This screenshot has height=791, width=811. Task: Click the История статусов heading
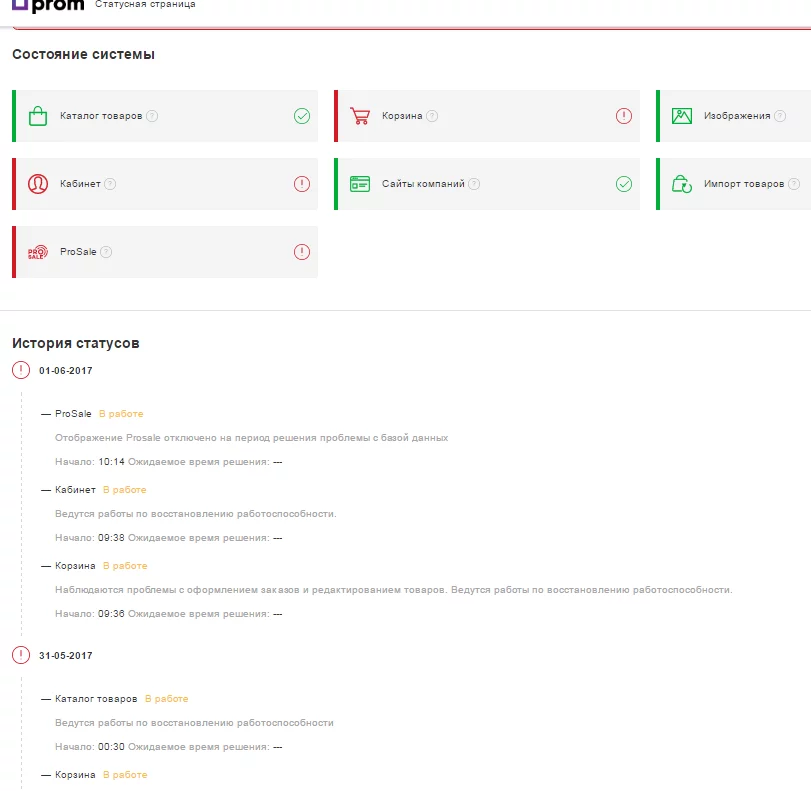(76, 343)
